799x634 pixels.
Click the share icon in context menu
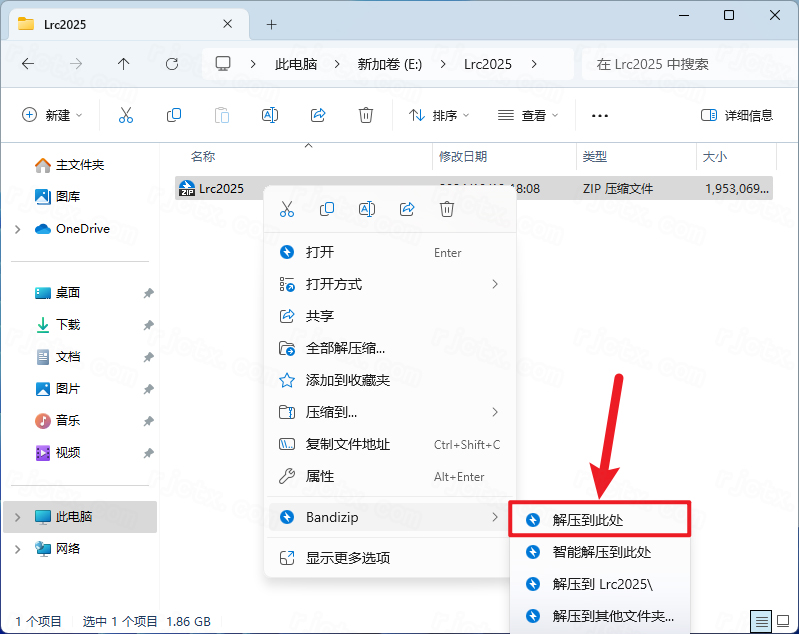tap(407, 209)
